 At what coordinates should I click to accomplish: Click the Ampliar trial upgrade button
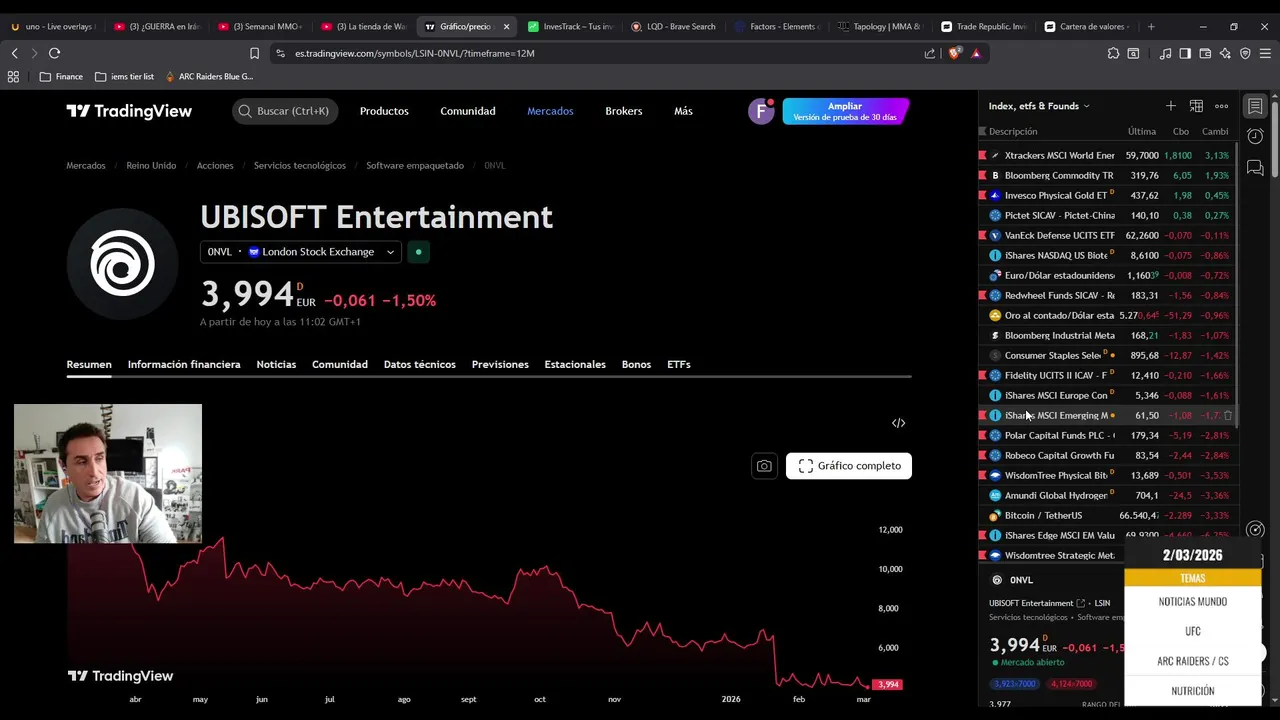(845, 111)
